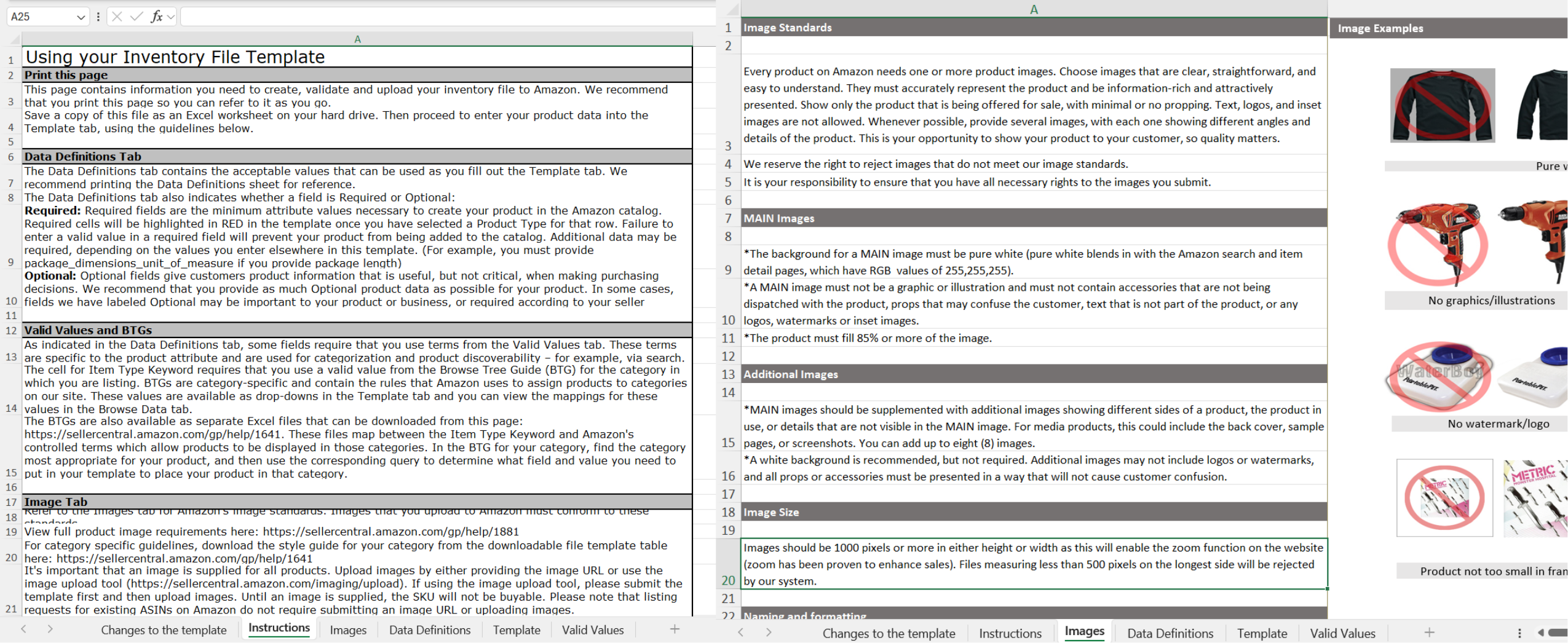
Task: Click the 'Image Examples' header cell
Action: pos(1448,28)
